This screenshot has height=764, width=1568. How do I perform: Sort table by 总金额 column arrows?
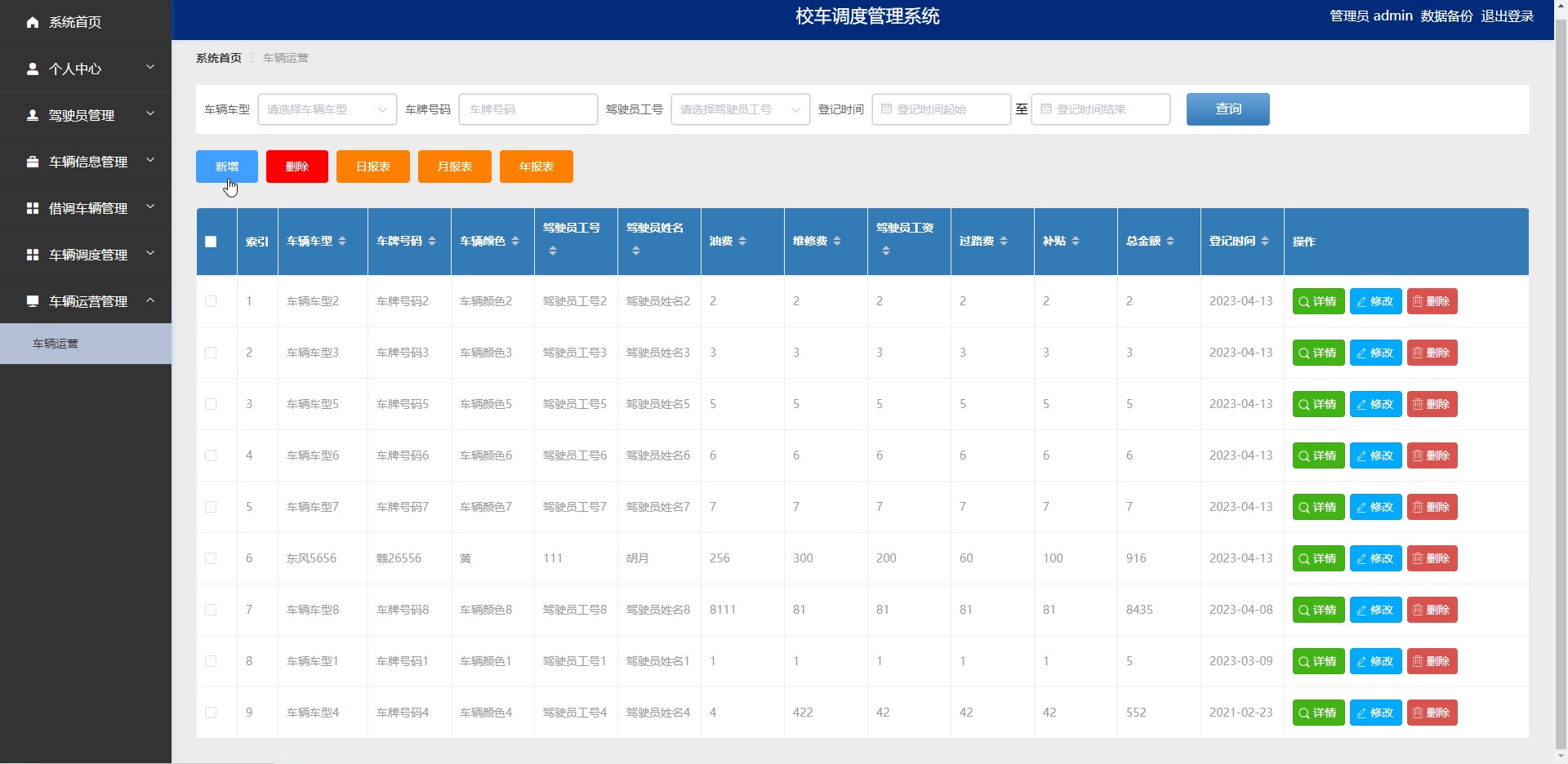coord(1170,241)
